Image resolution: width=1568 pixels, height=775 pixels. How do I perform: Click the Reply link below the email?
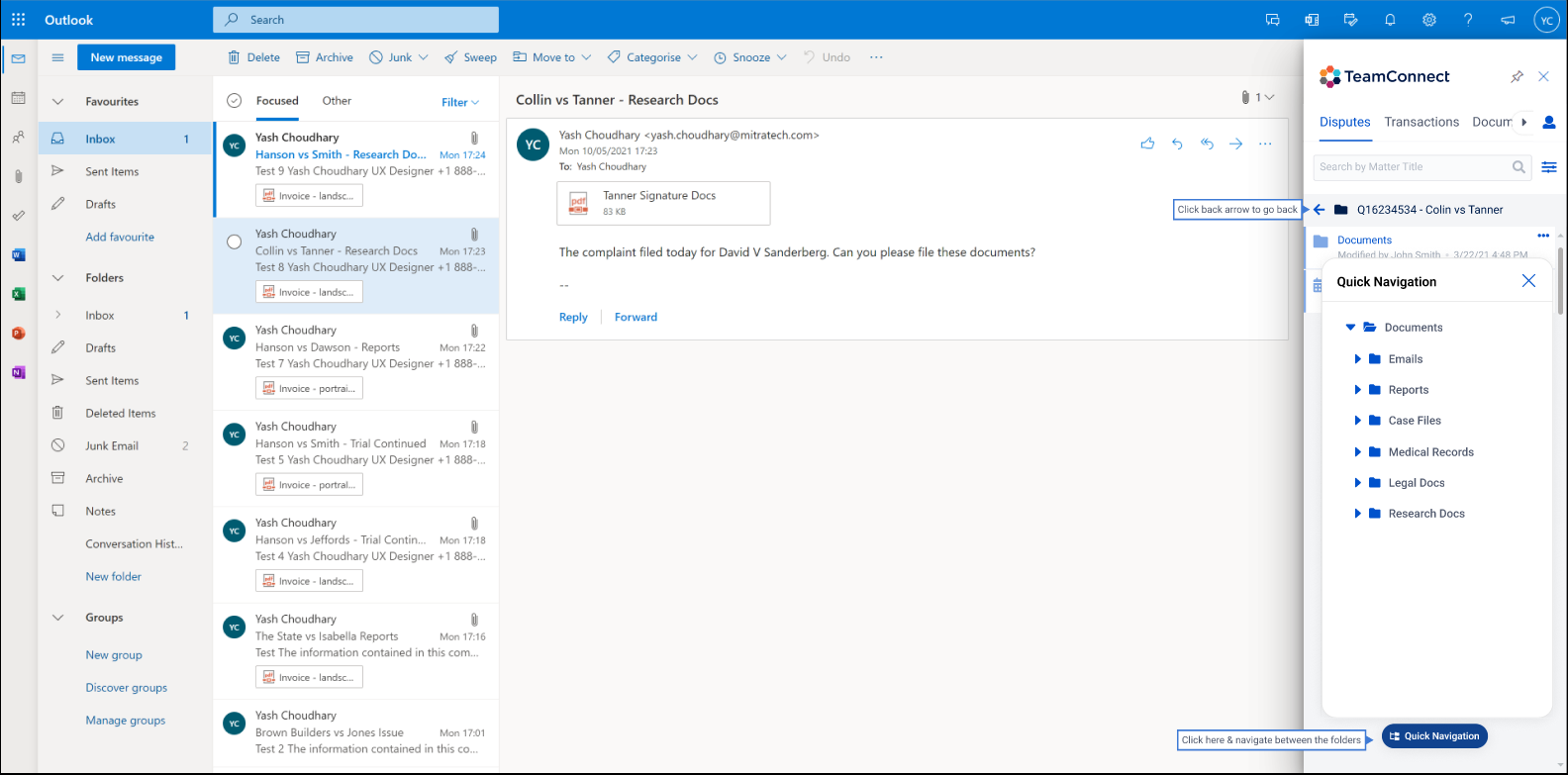(x=573, y=318)
